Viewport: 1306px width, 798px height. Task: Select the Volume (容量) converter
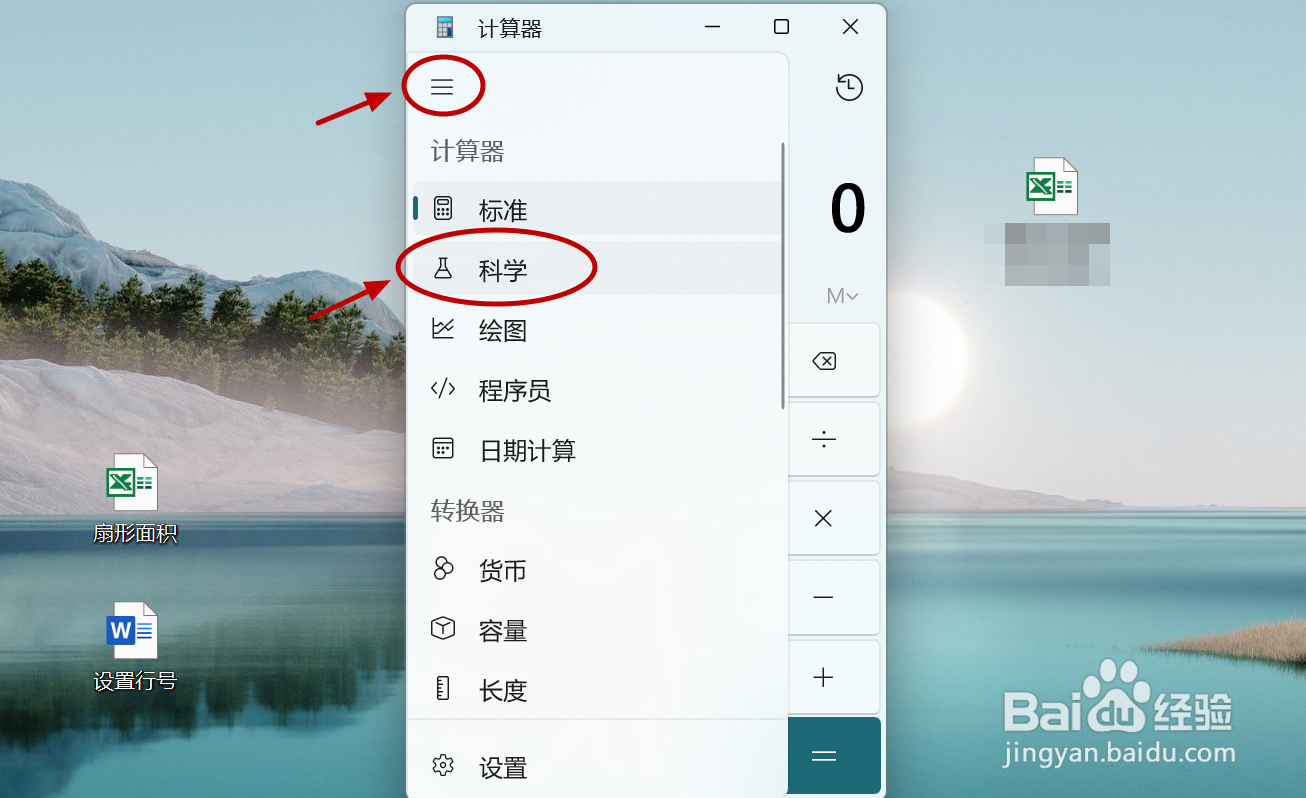pyautogui.click(x=597, y=630)
